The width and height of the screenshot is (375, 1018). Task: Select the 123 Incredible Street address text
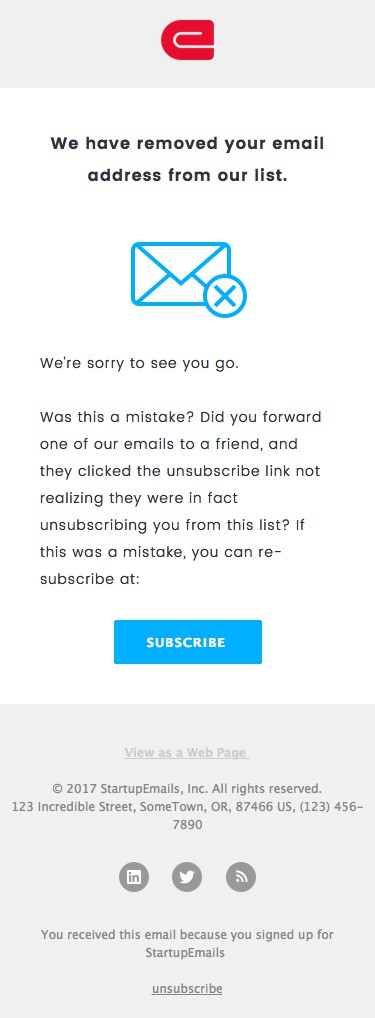(x=188, y=816)
